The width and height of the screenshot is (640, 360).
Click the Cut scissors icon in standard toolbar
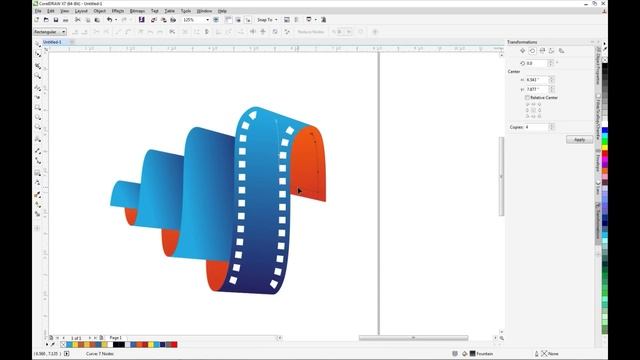click(78, 20)
